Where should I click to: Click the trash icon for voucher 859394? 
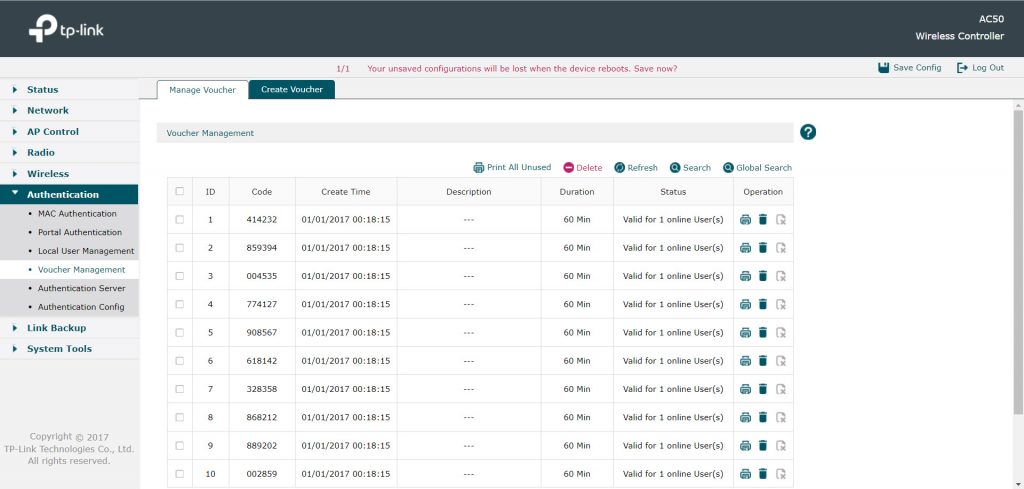click(762, 248)
